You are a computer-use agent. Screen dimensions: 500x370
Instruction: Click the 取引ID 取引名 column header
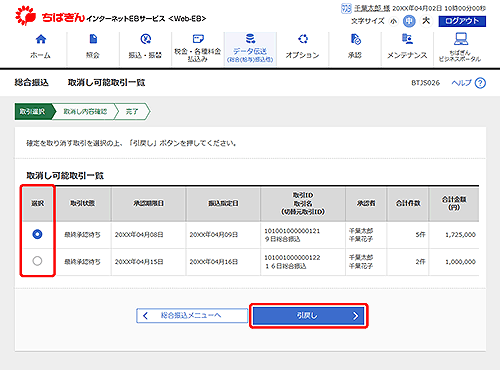[x=303, y=203]
